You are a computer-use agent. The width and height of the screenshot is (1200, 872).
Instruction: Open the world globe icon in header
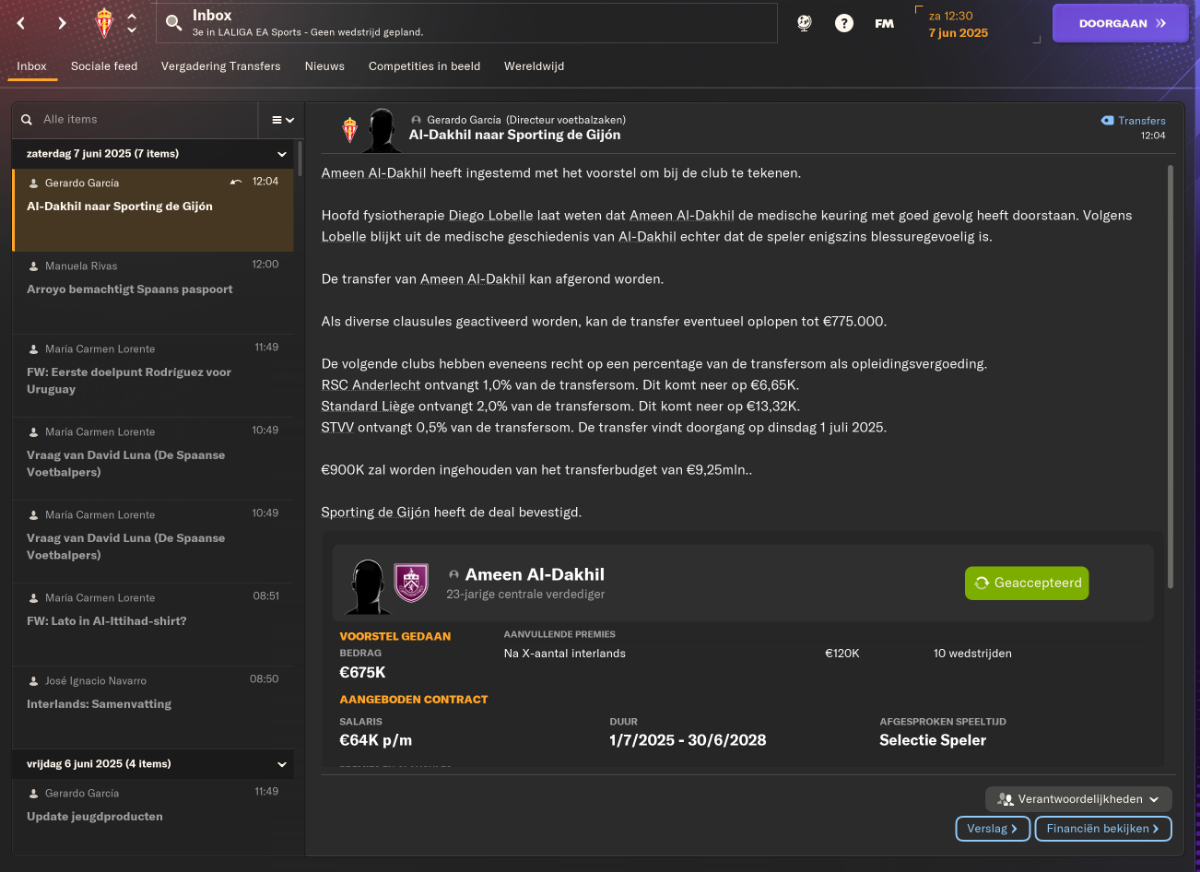coord(804,22)
